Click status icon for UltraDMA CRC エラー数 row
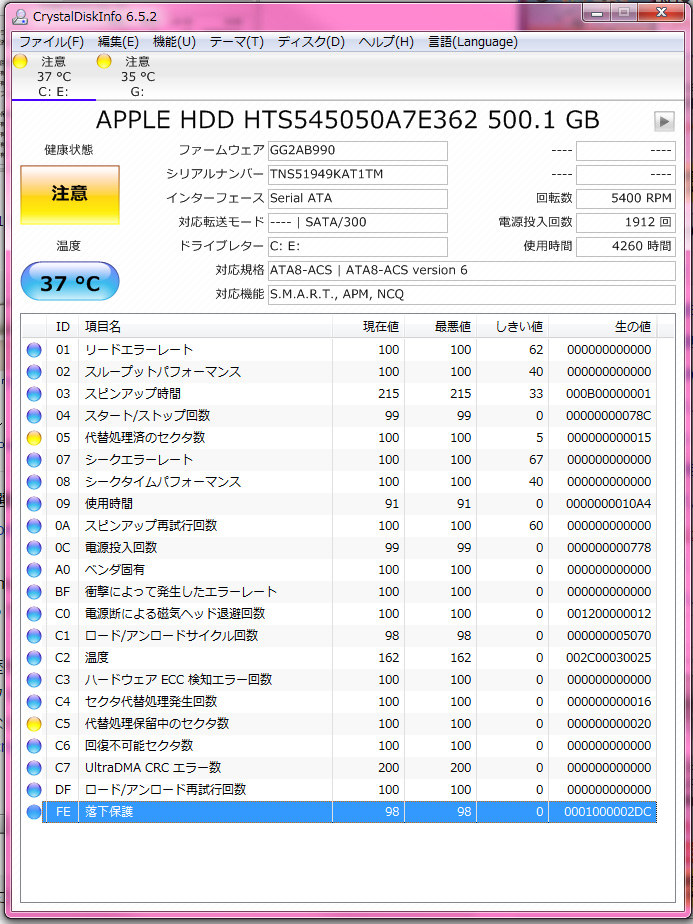693x924 pixels. click(34, 768)
